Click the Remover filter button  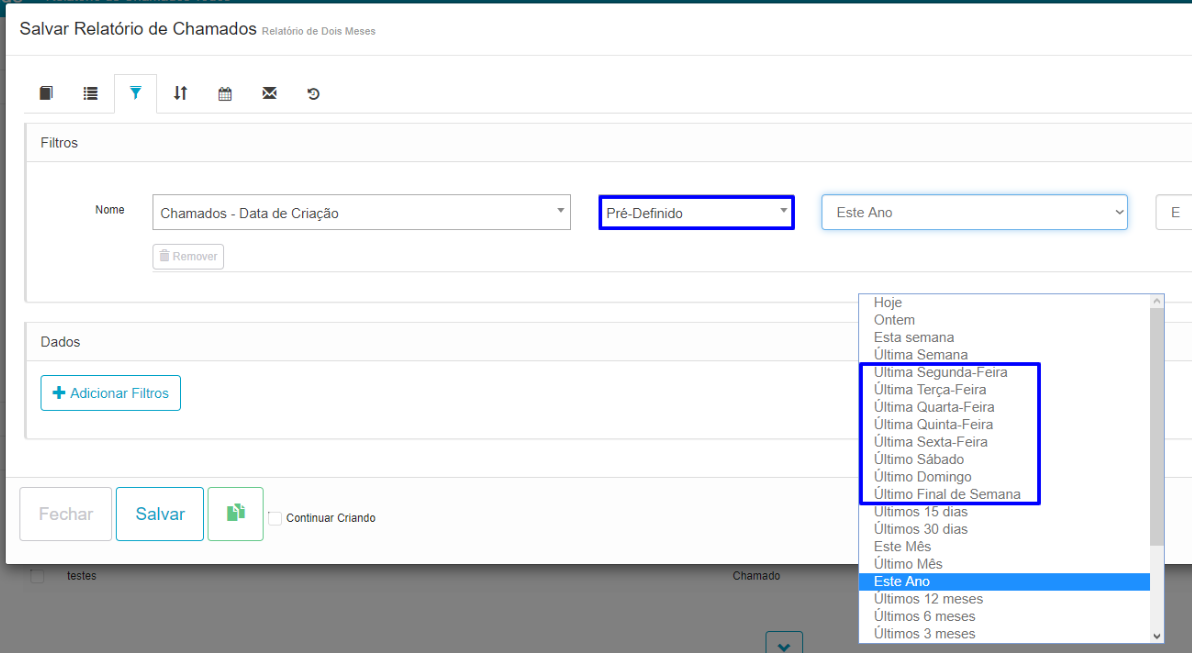(188, 256)
